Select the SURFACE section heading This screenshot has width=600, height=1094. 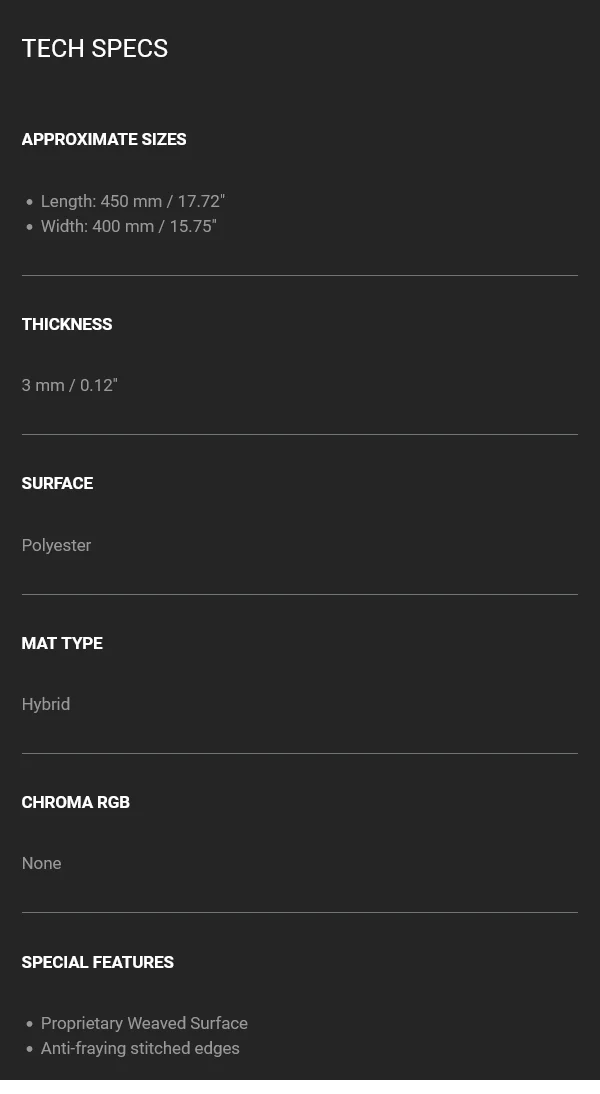tap(57, 483)
